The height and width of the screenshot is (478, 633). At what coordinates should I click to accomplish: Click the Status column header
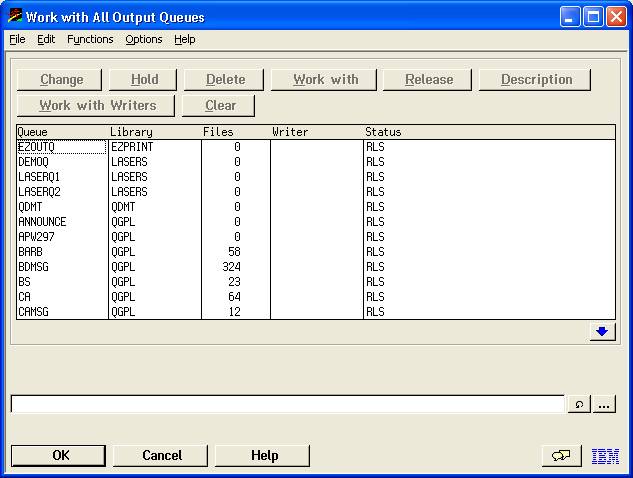[x=383, y=132]
